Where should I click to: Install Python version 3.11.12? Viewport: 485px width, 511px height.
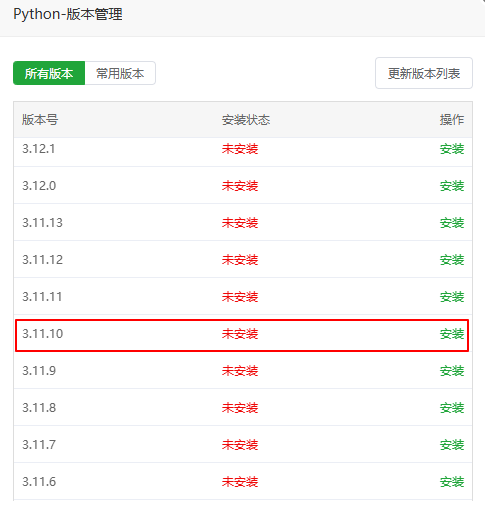pos(452,260)
